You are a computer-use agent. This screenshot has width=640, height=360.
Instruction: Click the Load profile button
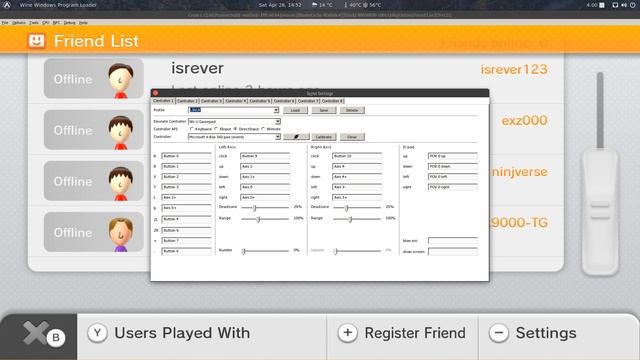click(x=295, y=110)
